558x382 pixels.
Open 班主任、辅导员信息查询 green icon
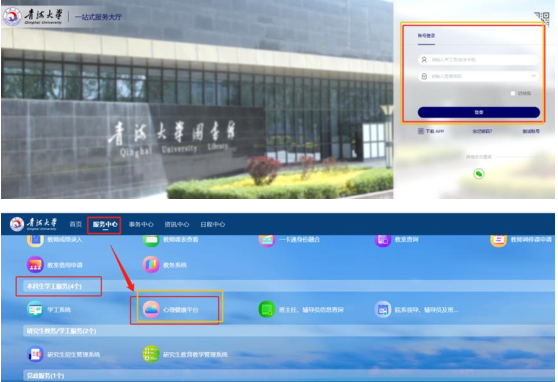click(267, 310)
